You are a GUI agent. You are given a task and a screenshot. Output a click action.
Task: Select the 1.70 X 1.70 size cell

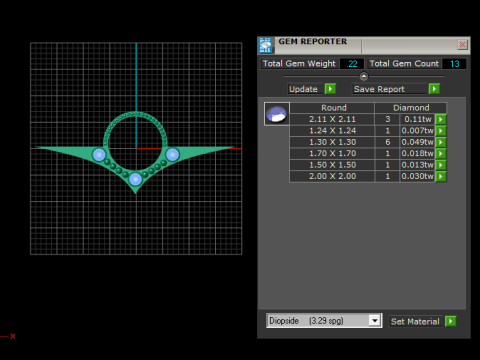coord(332,153)
